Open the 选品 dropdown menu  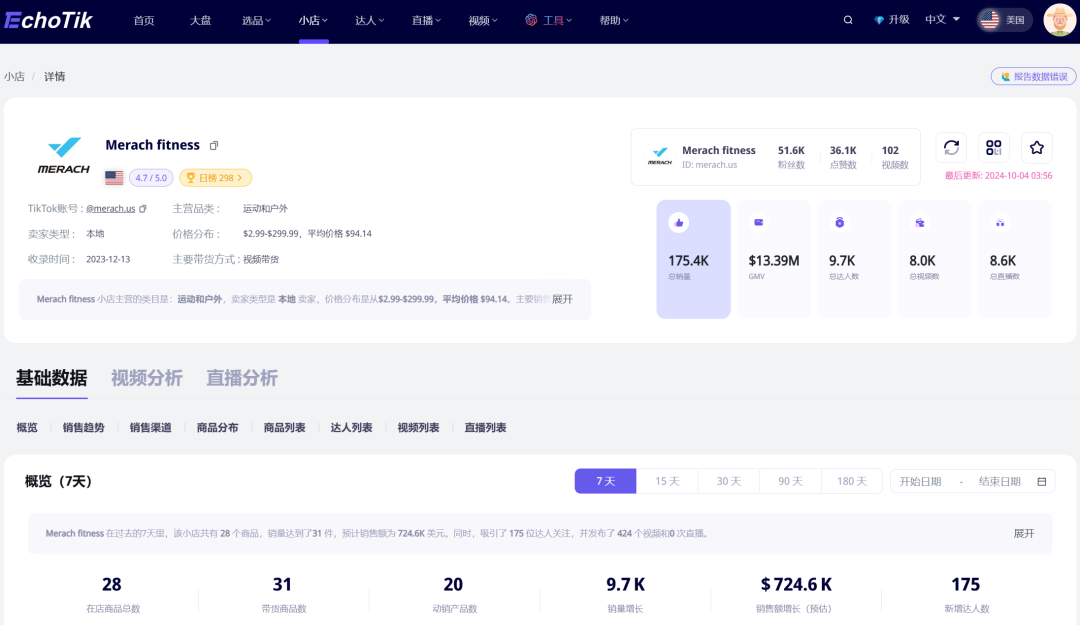click(256, 21)
